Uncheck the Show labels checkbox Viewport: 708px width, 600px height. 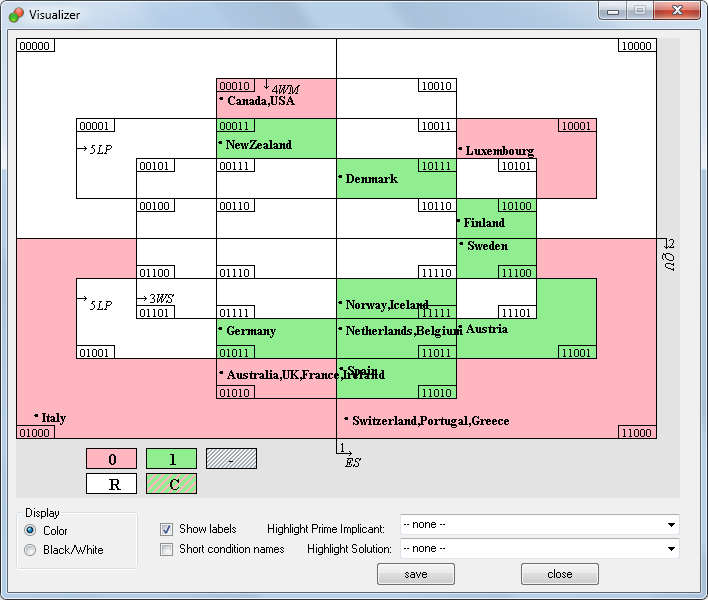pos(167,529)
